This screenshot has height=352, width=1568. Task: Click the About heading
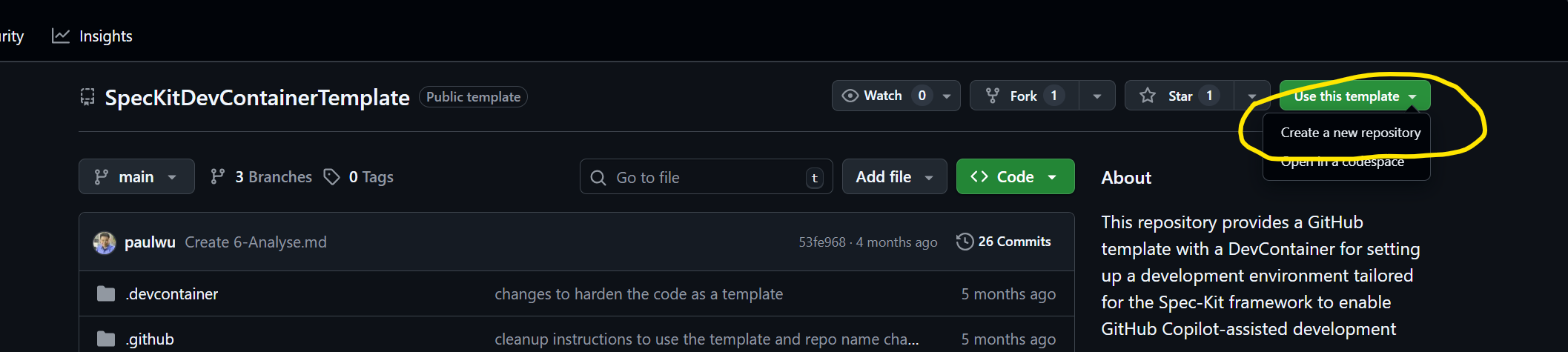[1126, 178]
